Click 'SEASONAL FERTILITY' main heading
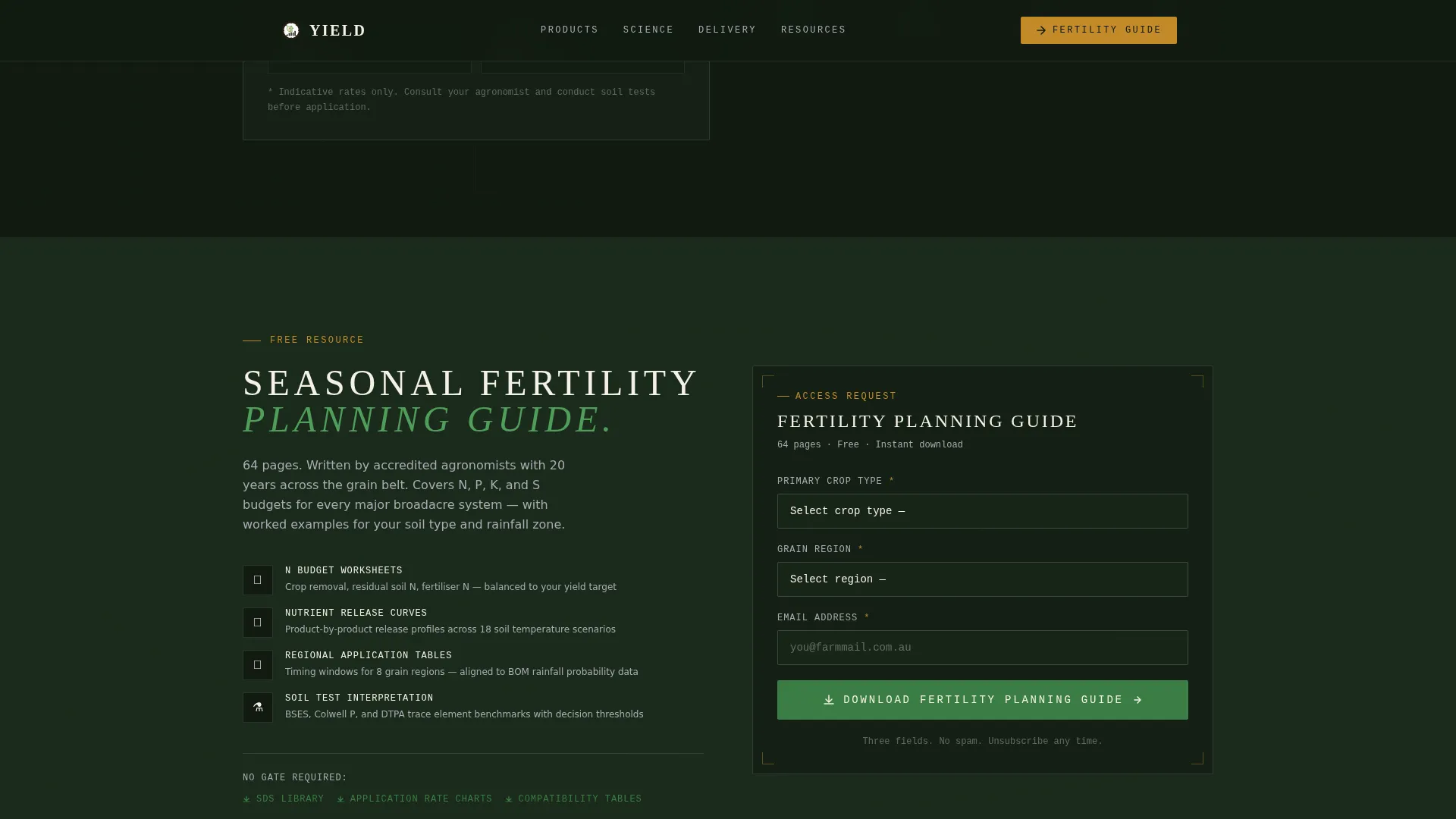This screenshot has width=1456, height=819. coord(470,383)
